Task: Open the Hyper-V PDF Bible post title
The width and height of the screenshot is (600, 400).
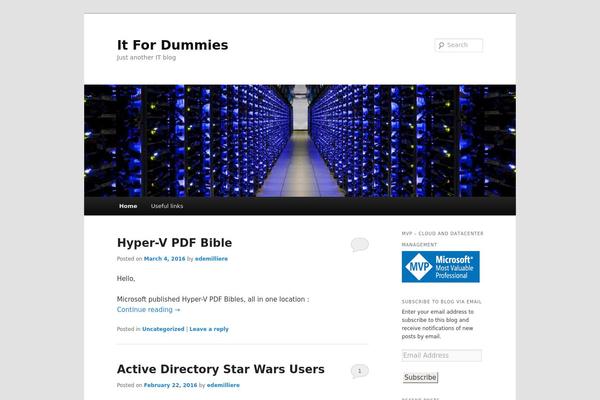Action: (x=174, y=243)
